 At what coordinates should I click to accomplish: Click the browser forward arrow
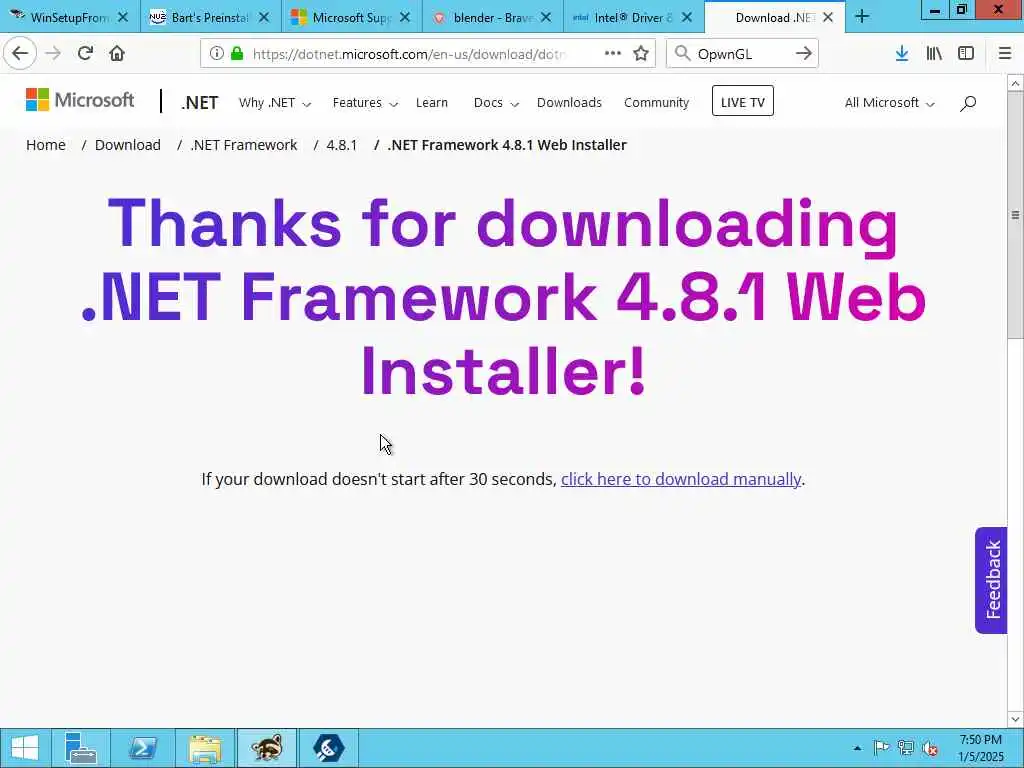53,53
